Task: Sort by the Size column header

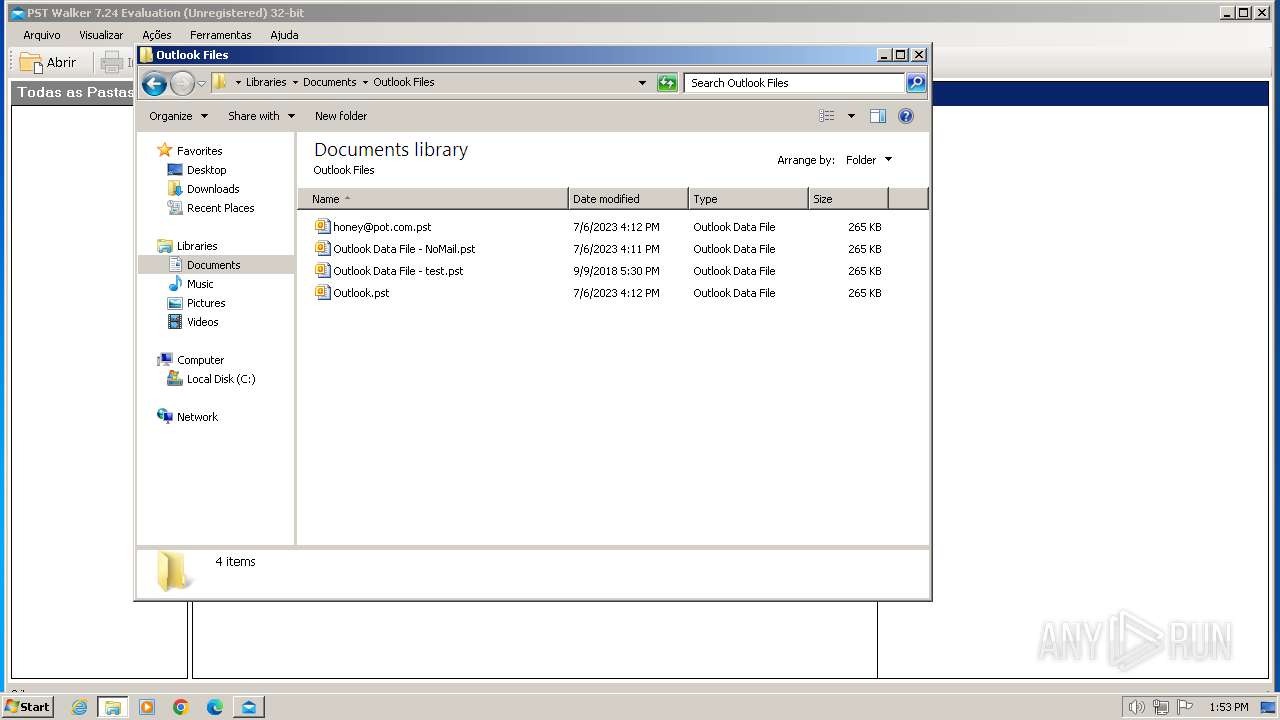Action: click(848, 199)
